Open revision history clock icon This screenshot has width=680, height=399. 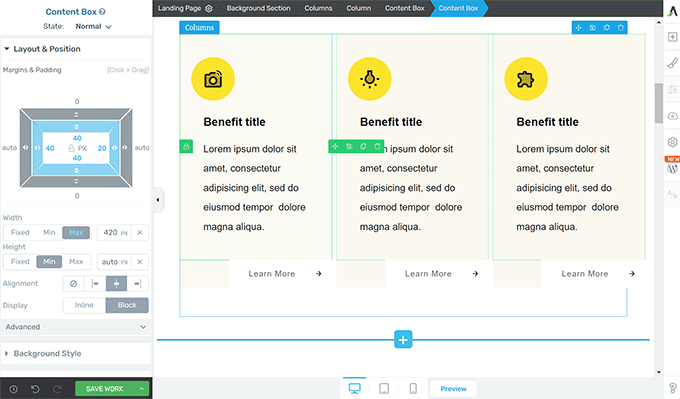13,389
